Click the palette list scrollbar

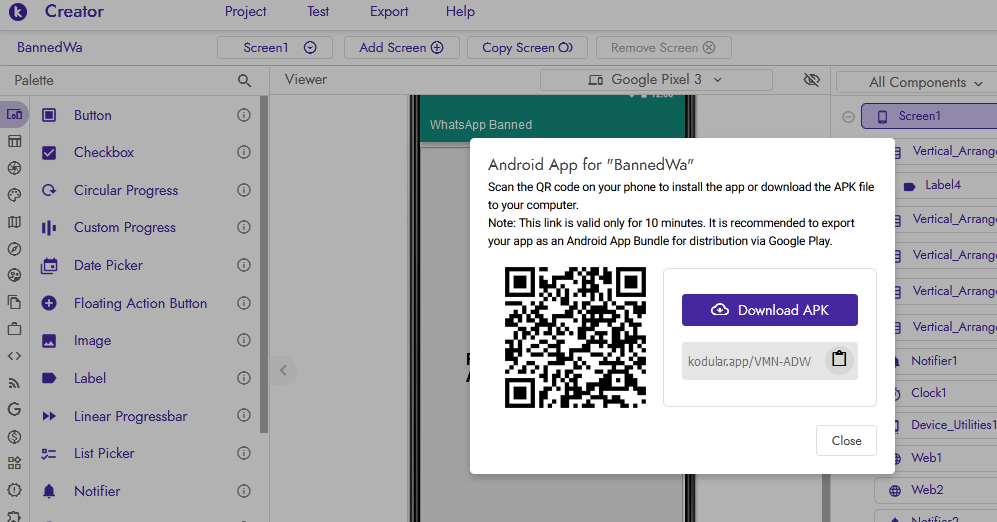[x=264, y=264]
